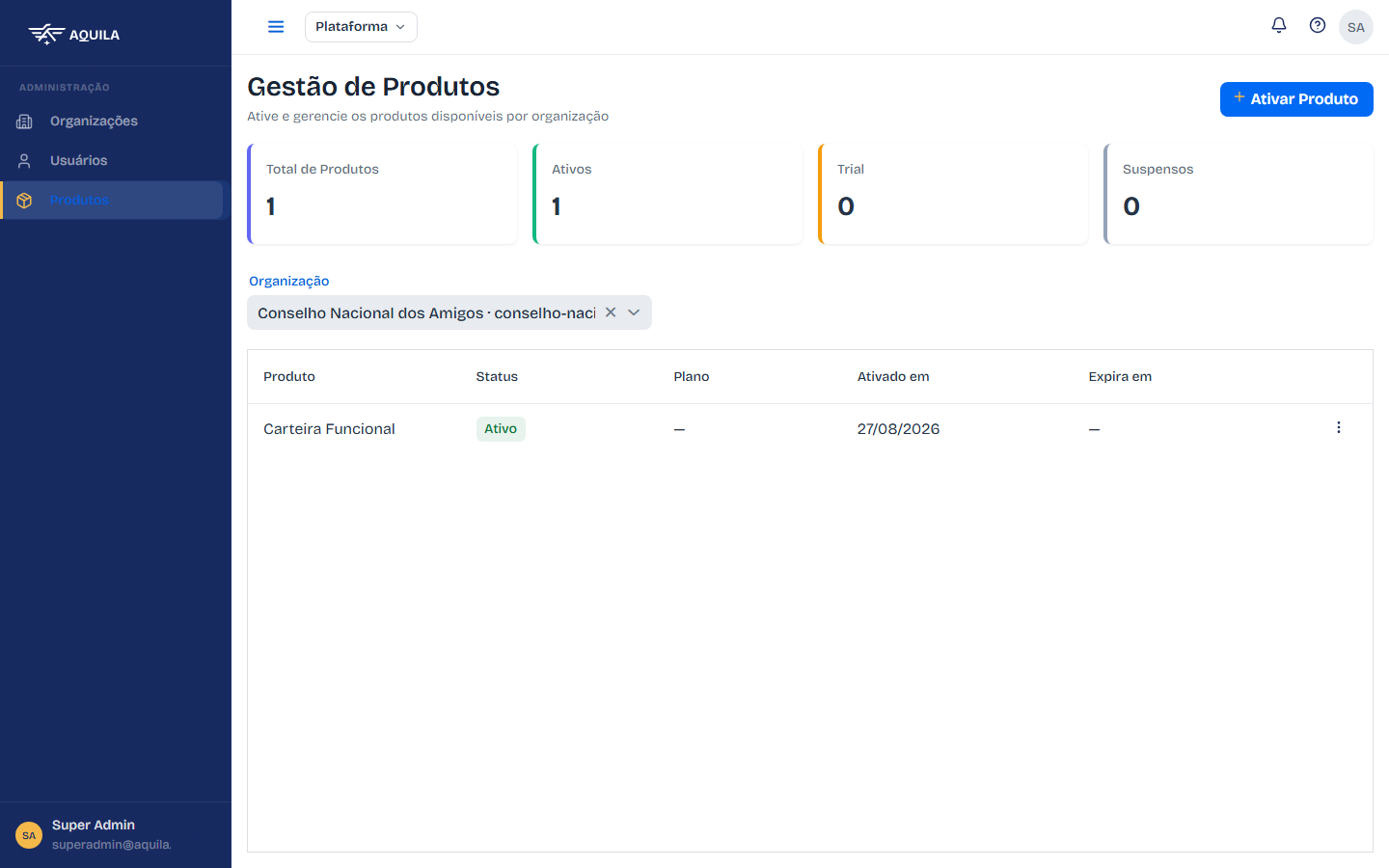This screenshot has height=868, width=1389.
Task: Click the Carteira Funcional product name
Action: click(329, 429)
